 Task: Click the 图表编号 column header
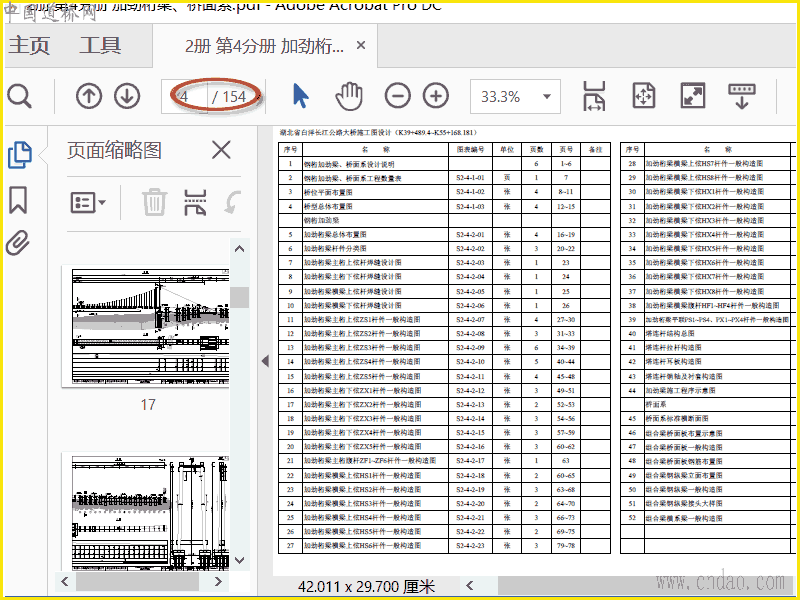coord(470,149)
